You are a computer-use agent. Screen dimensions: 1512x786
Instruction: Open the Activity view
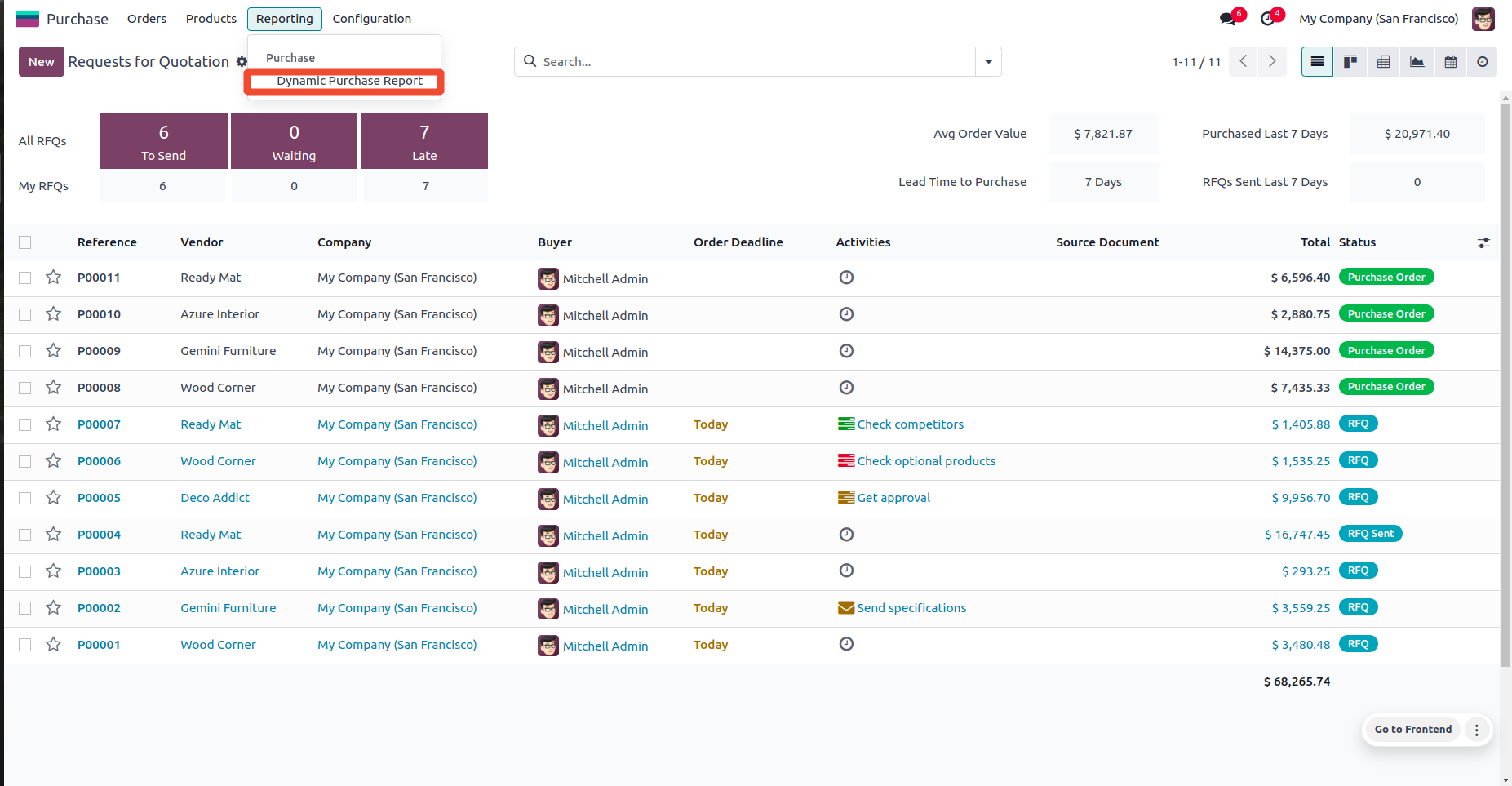[1483, 62]
